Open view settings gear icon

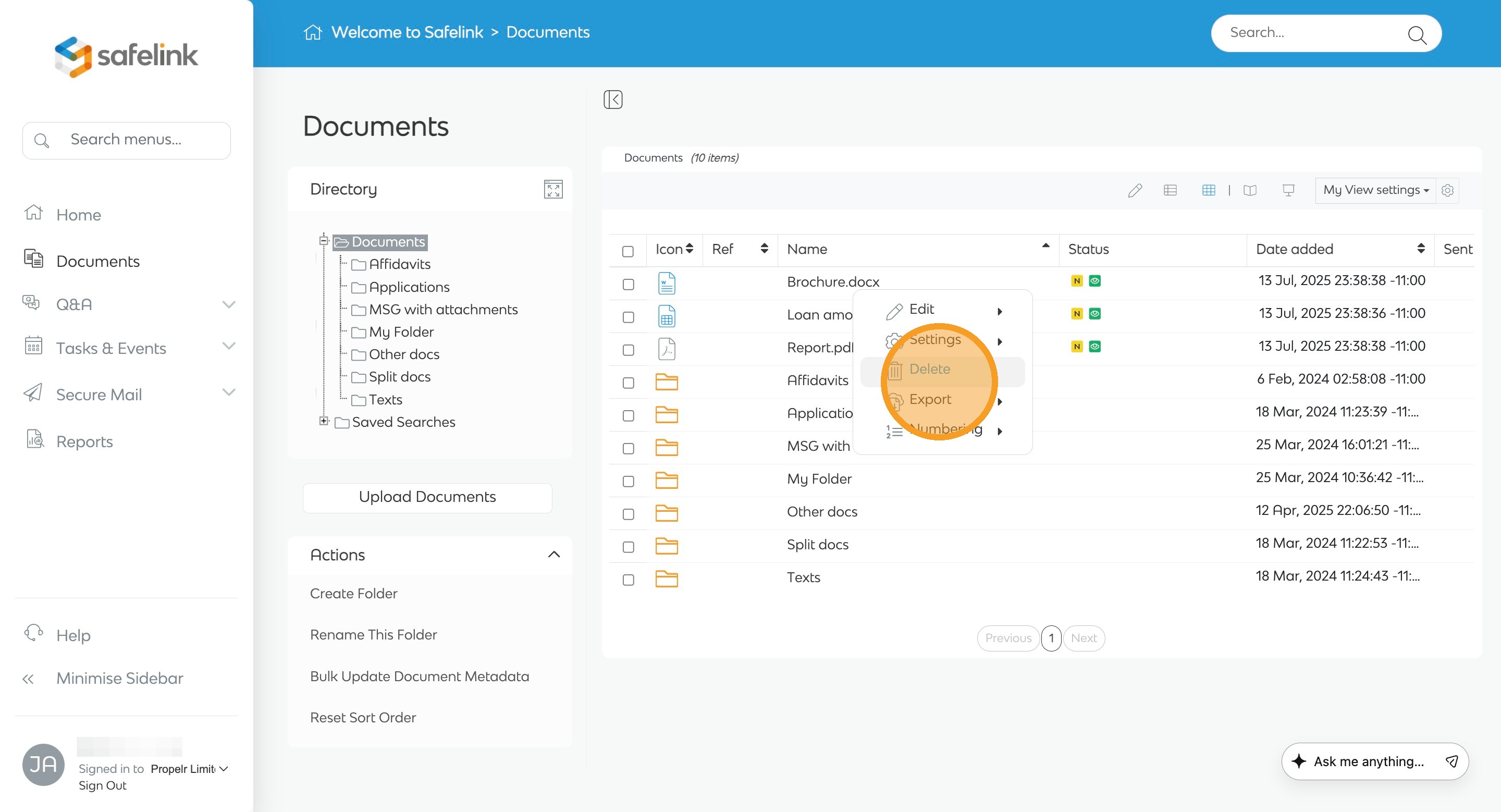[x=1447, y=190]
